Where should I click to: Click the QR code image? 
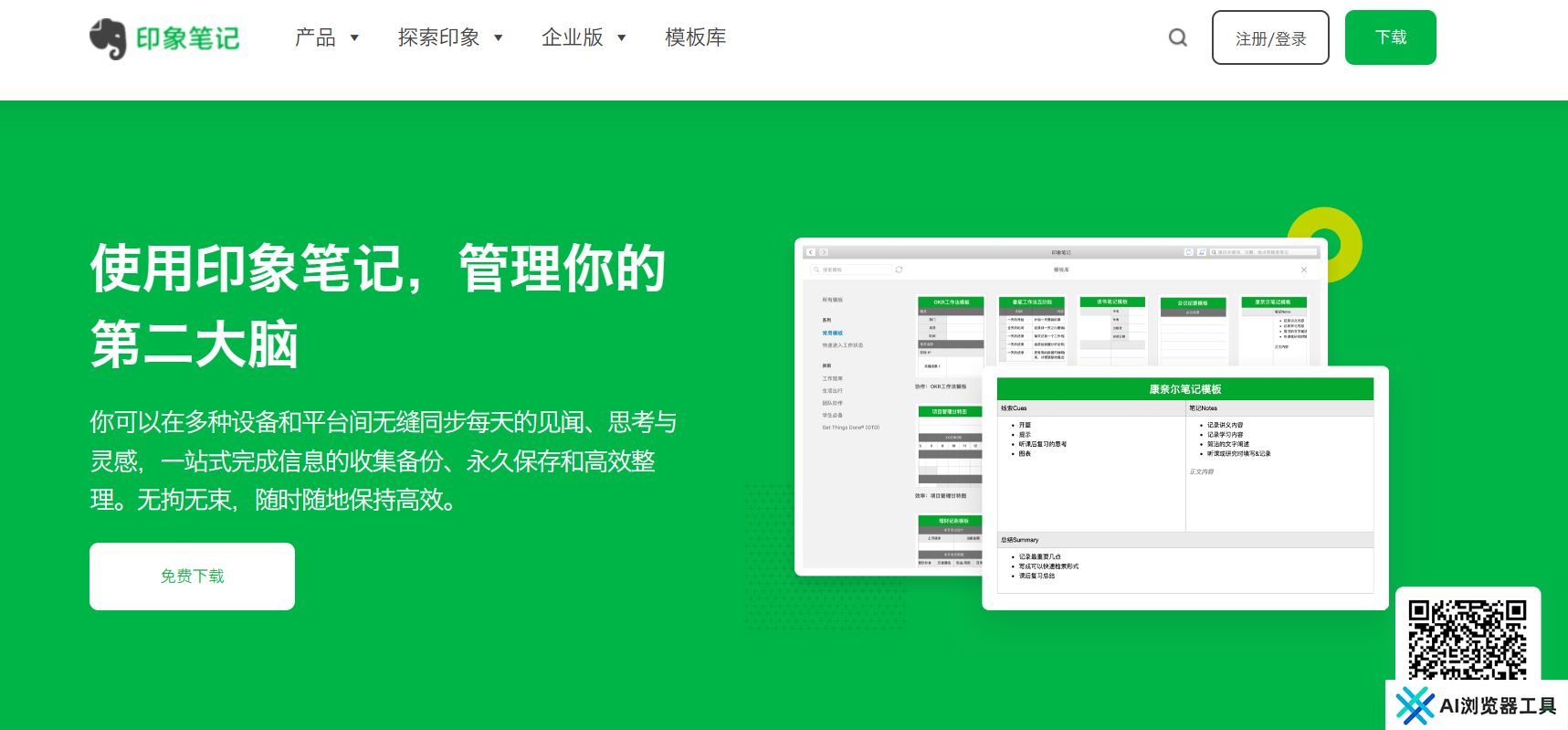pyautogui.click(x=1468, y=640)
